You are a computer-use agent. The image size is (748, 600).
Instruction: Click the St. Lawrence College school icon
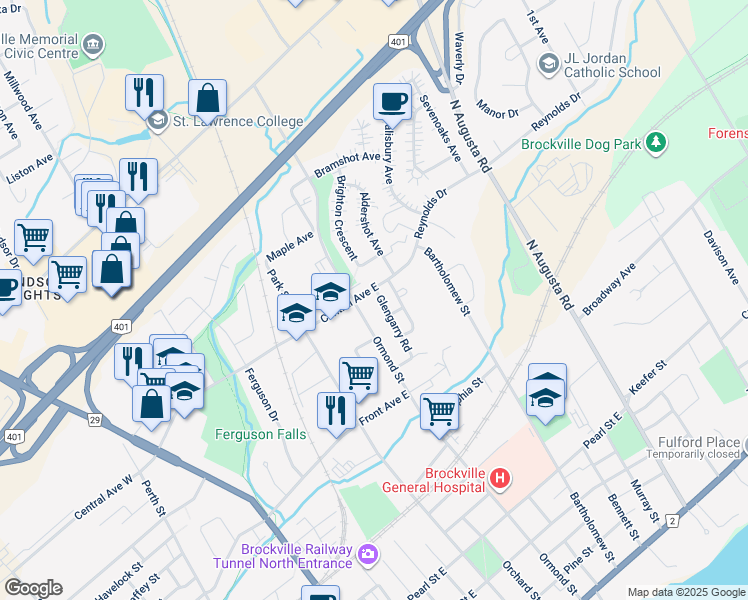(157, 121)
